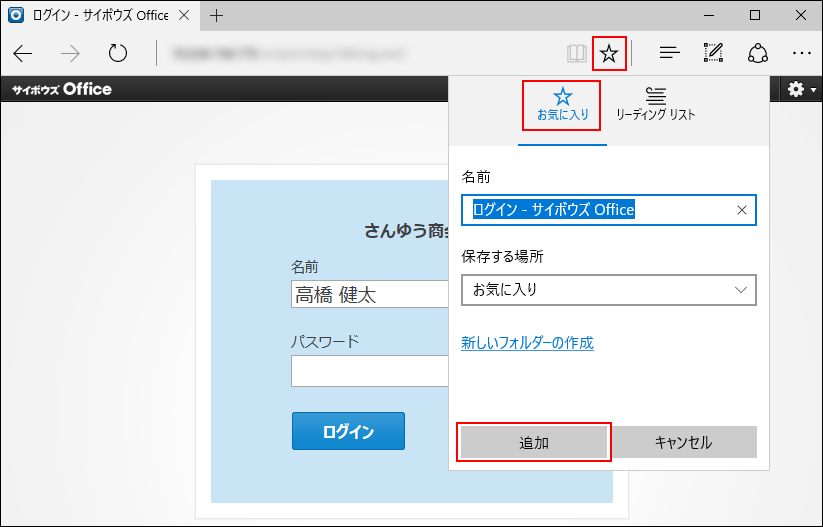Click the 追加 button
This screenshot has height=527, width=823.
pyautogui.click(x=534, y=442)
